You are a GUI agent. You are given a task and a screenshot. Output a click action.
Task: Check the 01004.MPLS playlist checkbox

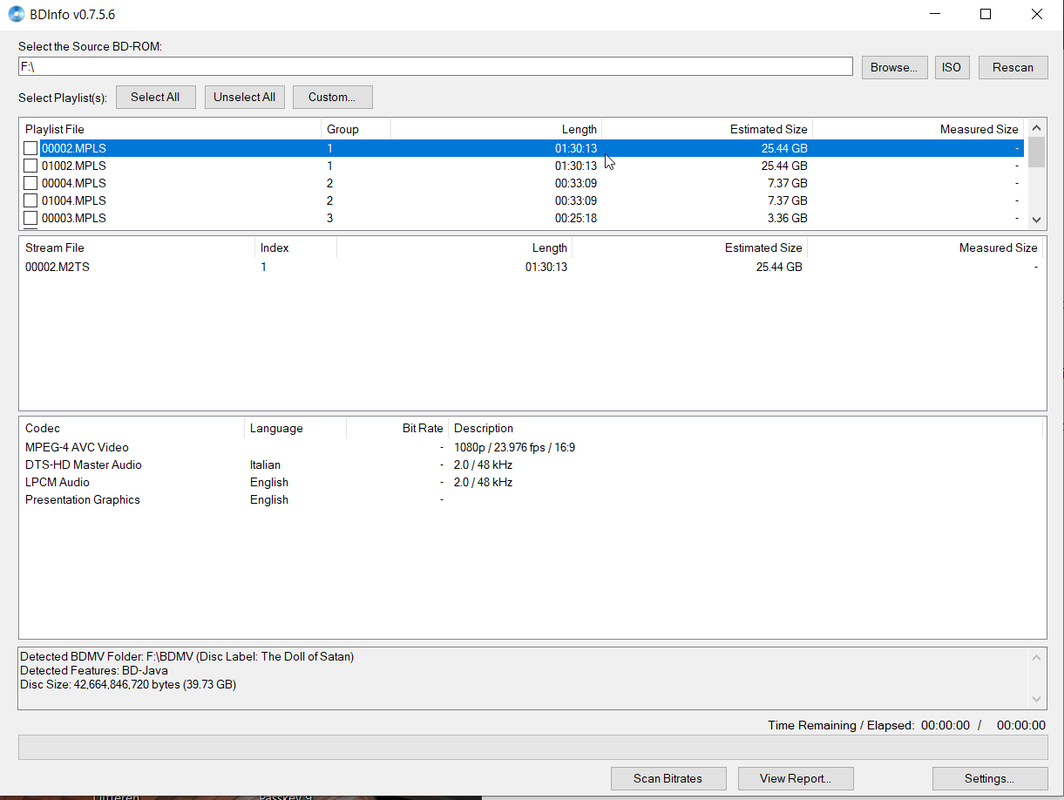coord(31,201)
